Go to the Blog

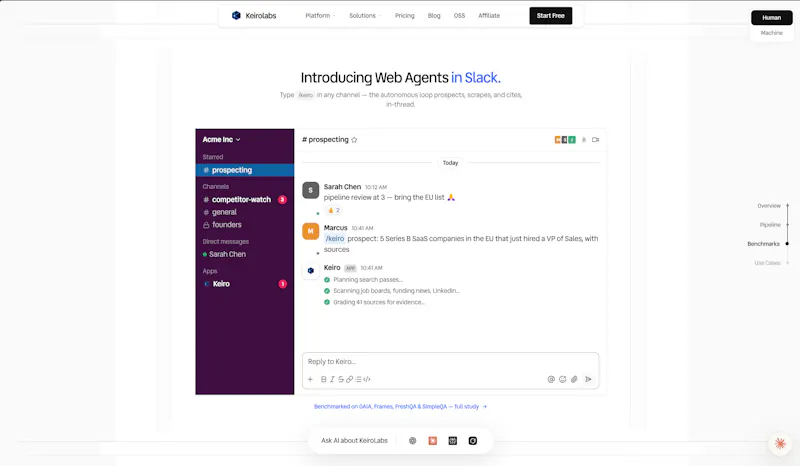pos(434,16)
